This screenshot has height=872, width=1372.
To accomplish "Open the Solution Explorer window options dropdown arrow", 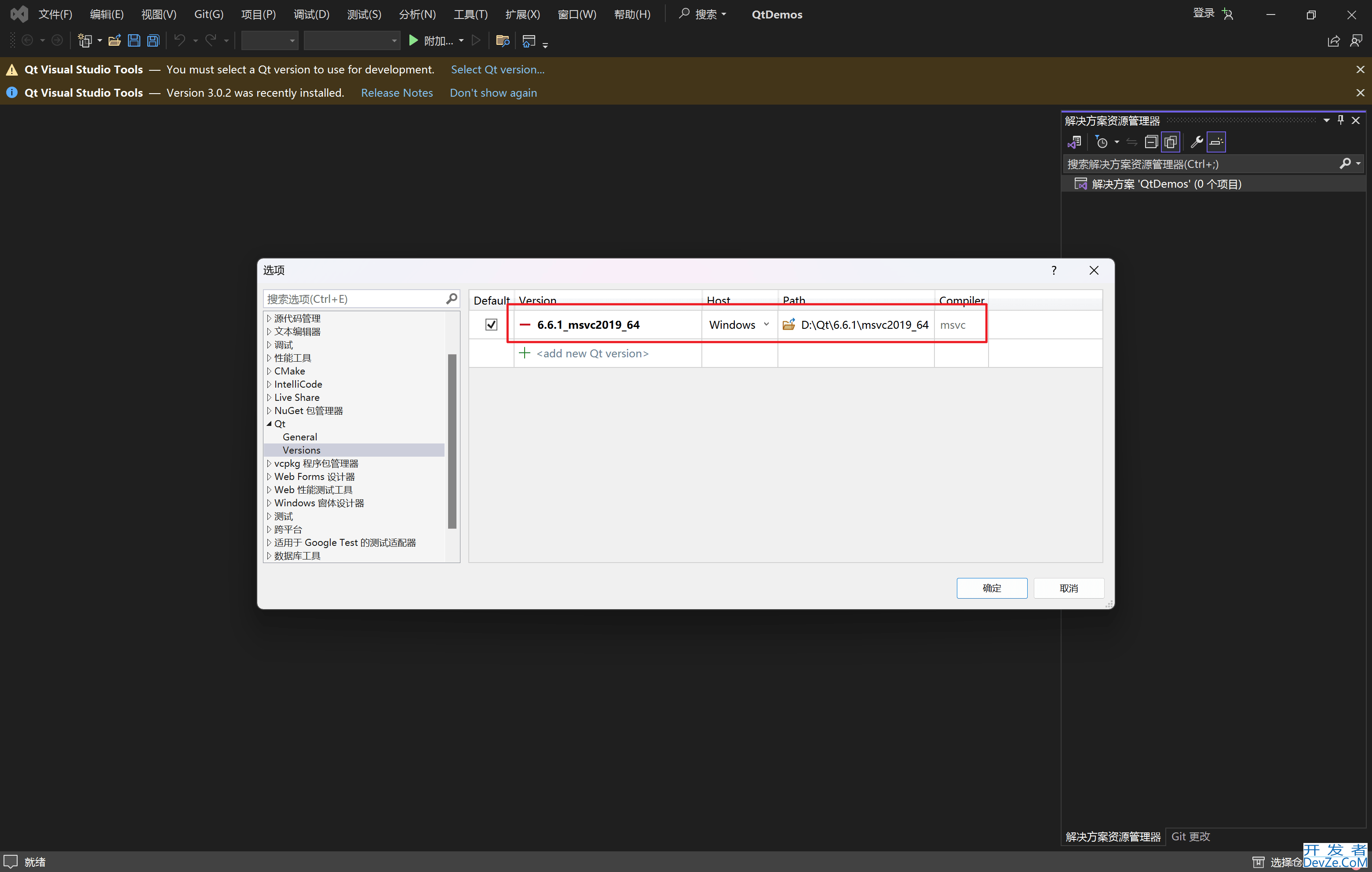I will coord(1326,120).
